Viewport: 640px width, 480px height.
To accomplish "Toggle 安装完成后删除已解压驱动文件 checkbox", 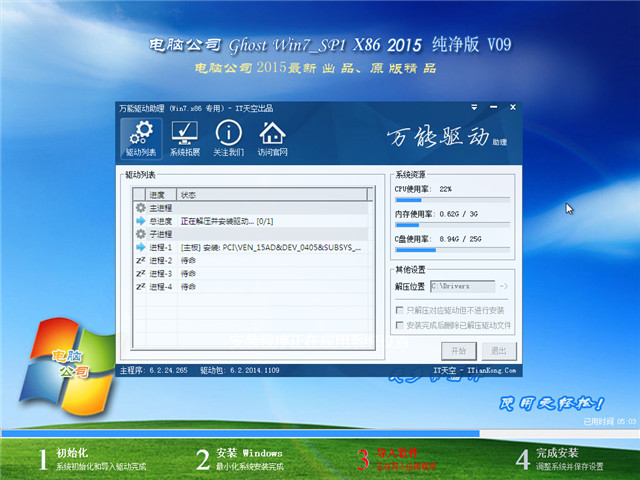I will (400, 325).
